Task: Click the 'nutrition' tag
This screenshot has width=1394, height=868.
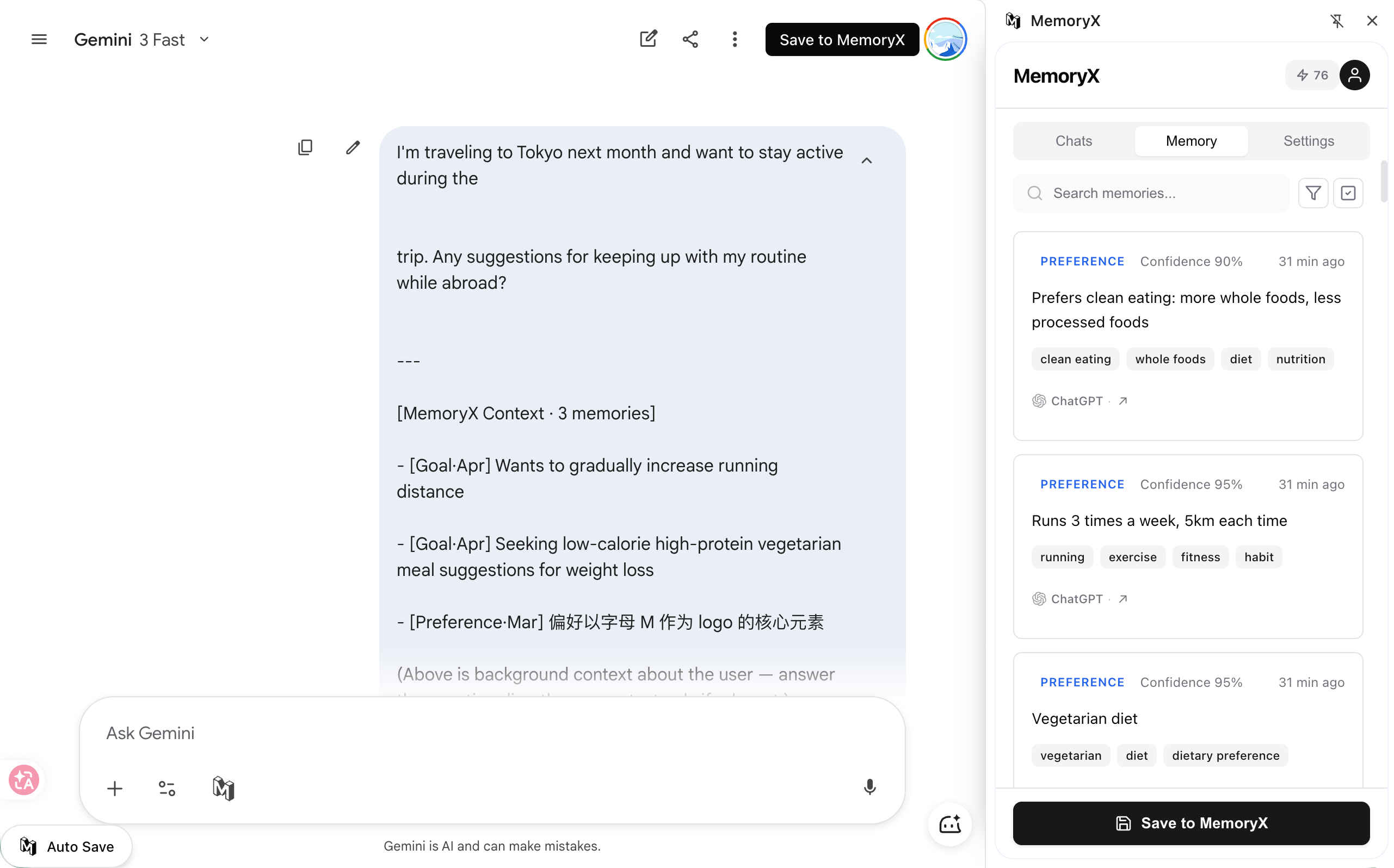Action: 1300,359
